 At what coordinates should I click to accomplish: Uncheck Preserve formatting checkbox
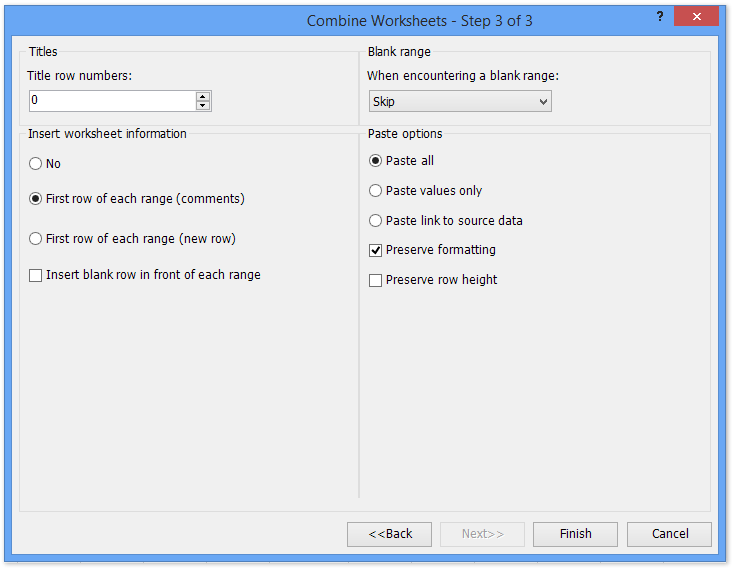376,250
